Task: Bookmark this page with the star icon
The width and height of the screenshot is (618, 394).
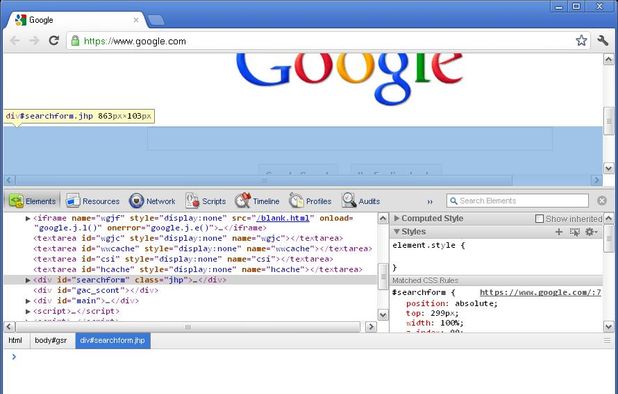Action: (581, 40)
